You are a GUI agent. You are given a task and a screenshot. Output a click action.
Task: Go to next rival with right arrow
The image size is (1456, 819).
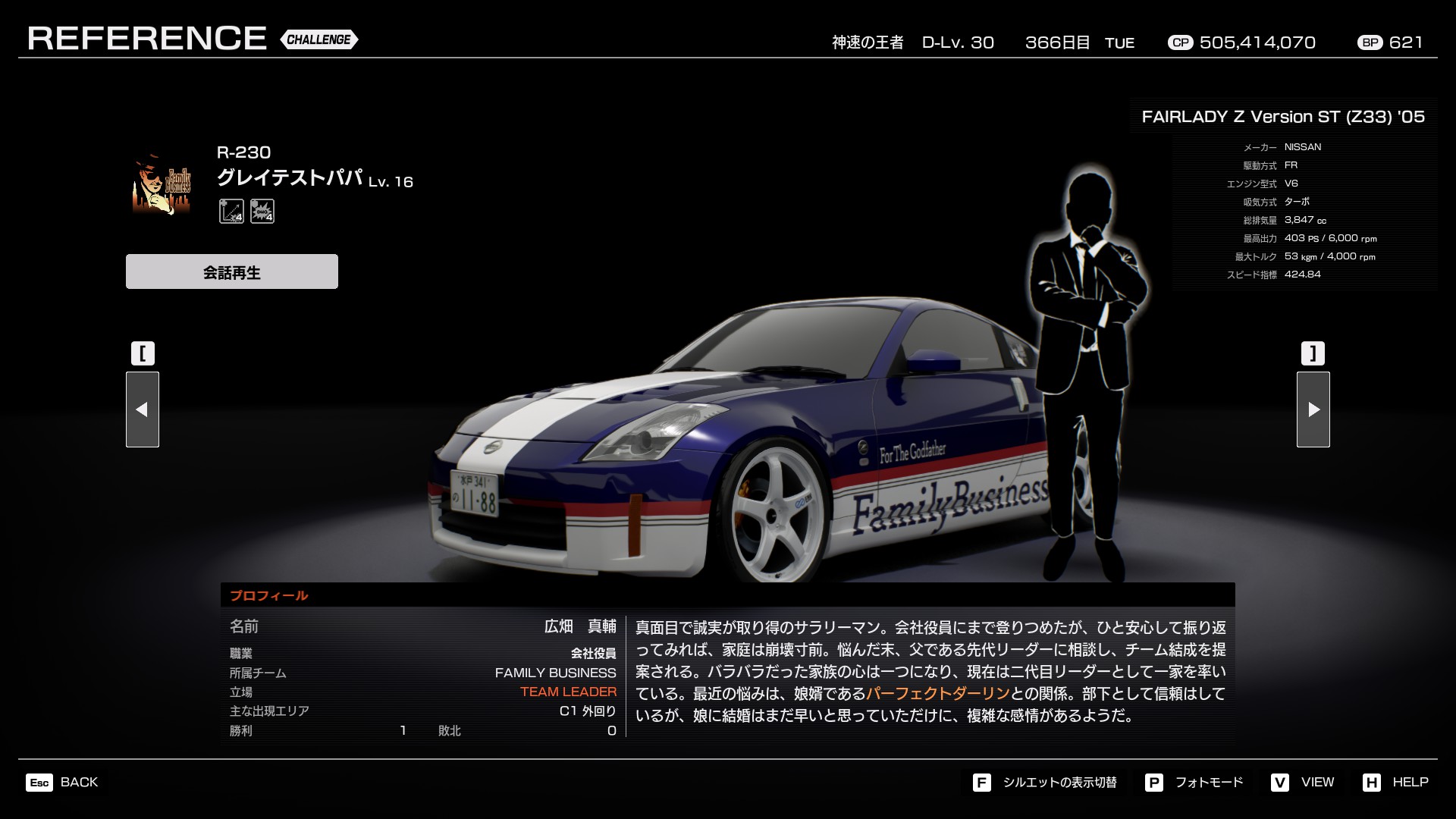(1313, 409)
